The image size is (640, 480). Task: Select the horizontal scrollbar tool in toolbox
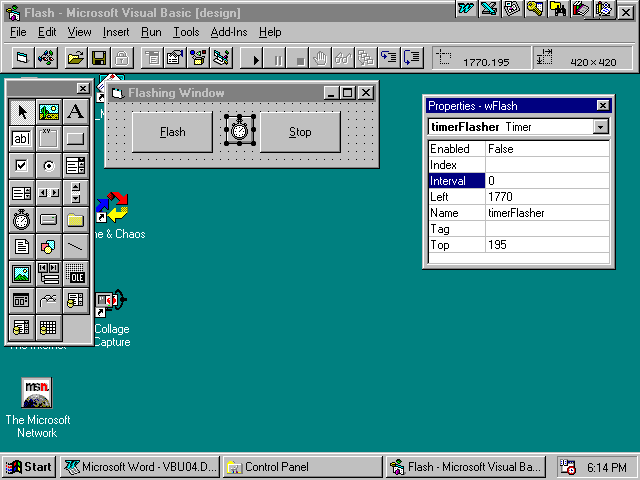click(49, 192)
